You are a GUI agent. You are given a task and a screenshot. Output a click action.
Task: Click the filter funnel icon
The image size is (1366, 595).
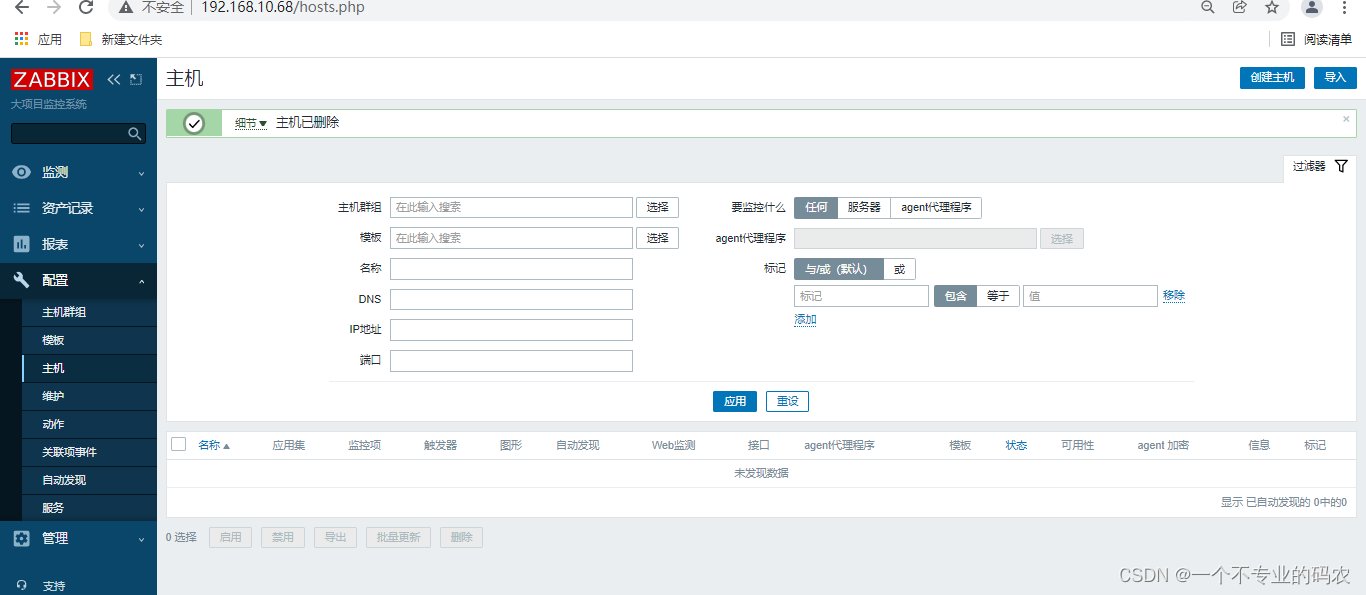pyautogui.click(x=1342, y=166)
